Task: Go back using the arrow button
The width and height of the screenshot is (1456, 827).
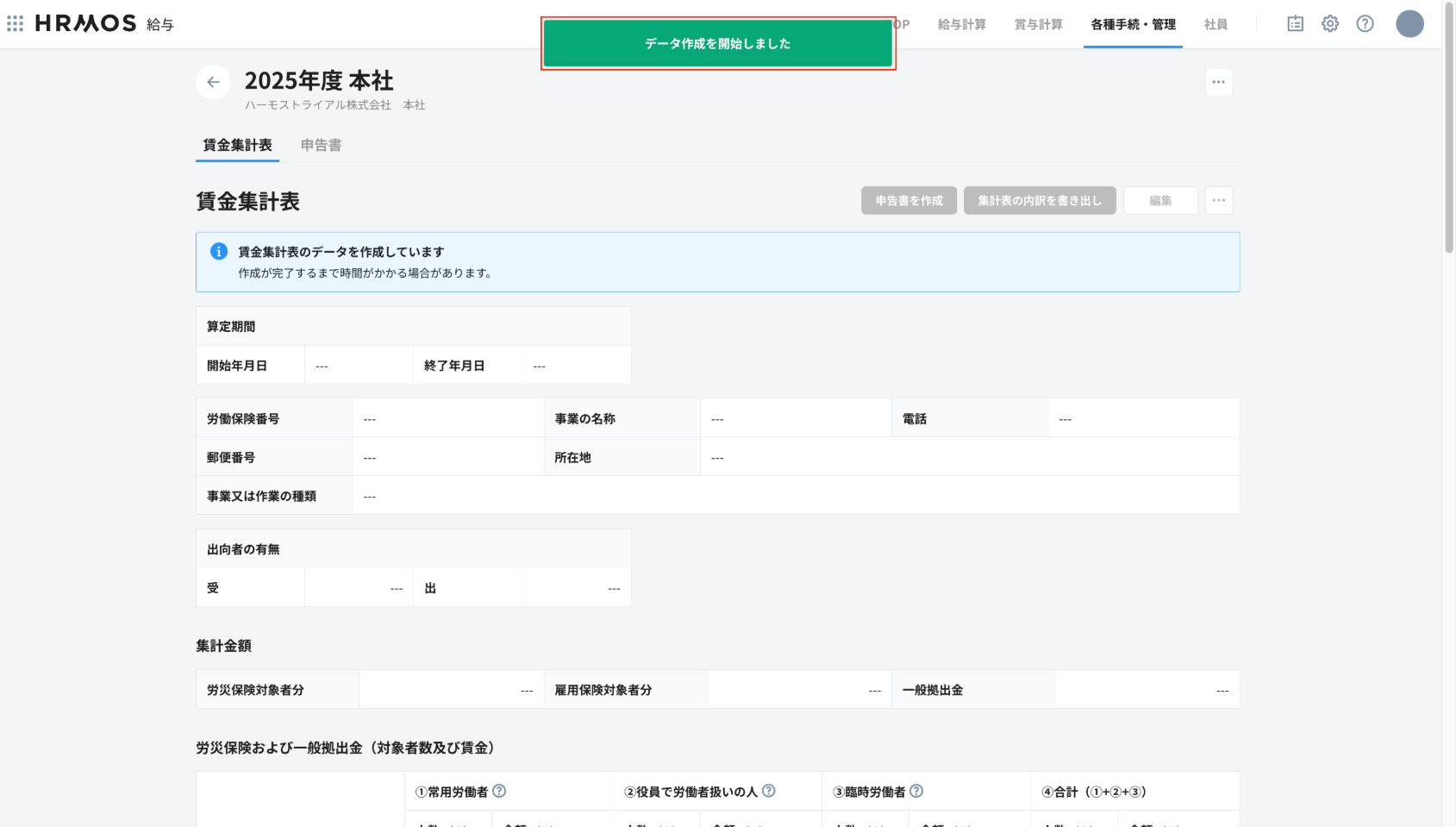Action: [213, 82]
